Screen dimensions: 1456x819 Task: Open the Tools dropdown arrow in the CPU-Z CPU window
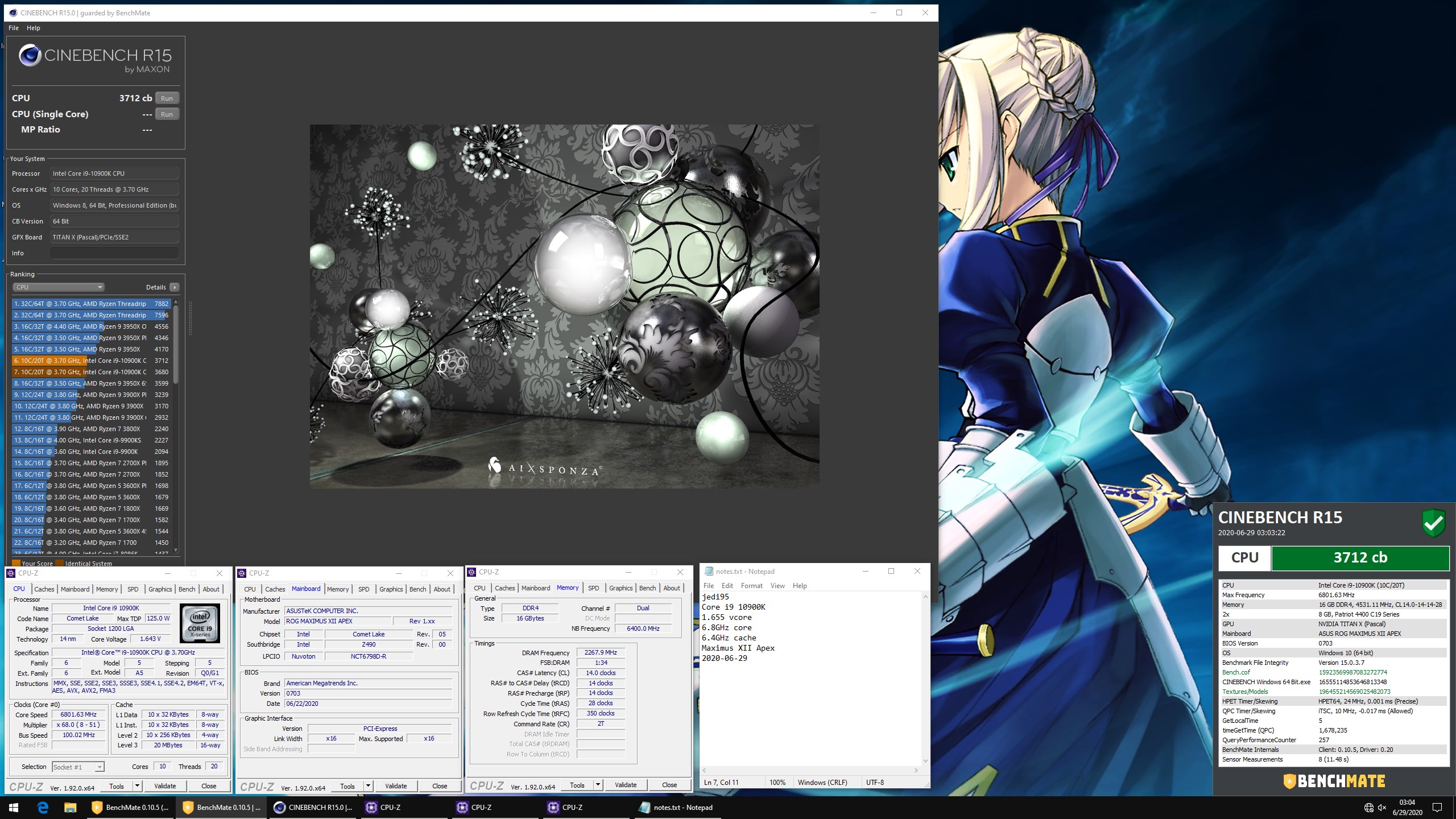click(137, 786)
